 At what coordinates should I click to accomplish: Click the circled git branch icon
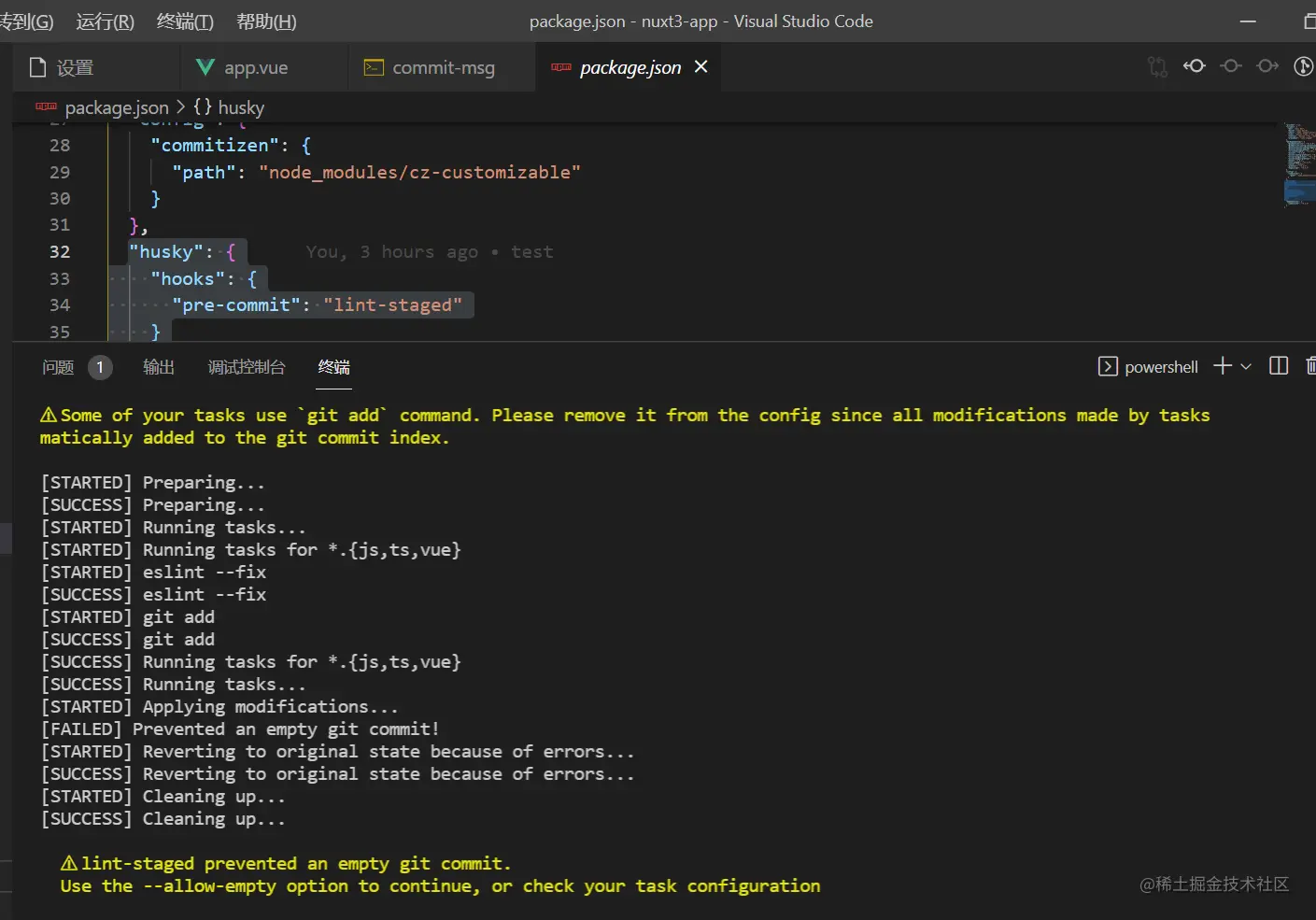point(1303,66)
